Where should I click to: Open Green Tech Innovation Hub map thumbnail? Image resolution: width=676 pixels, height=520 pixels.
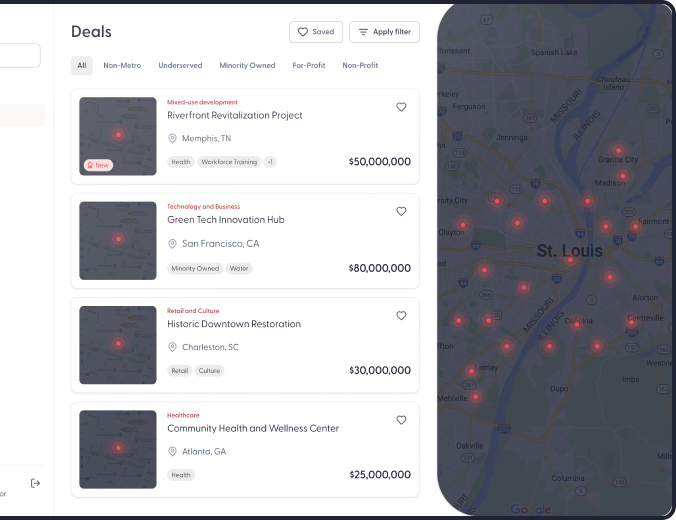[118, 241]
